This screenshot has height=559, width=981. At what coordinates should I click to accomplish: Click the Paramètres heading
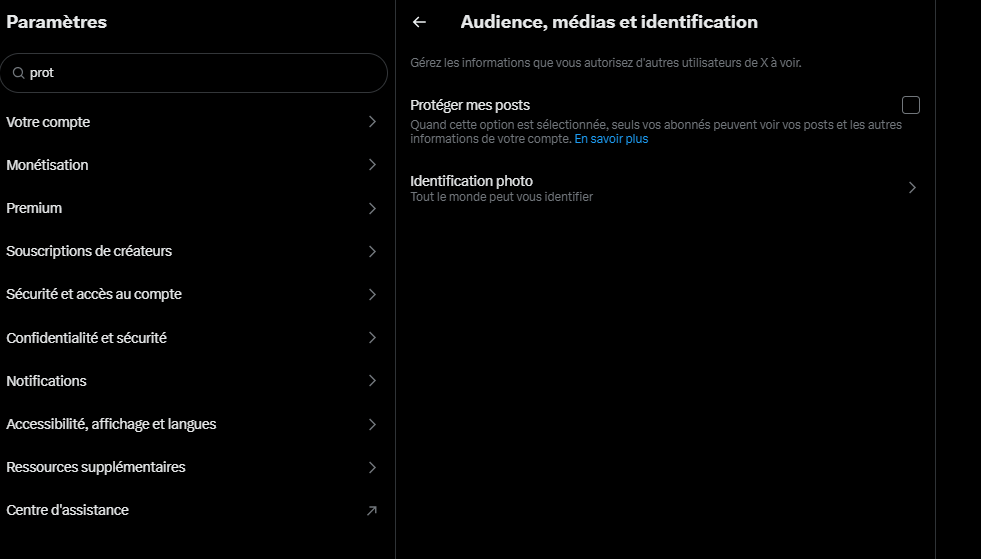point(56,22)
